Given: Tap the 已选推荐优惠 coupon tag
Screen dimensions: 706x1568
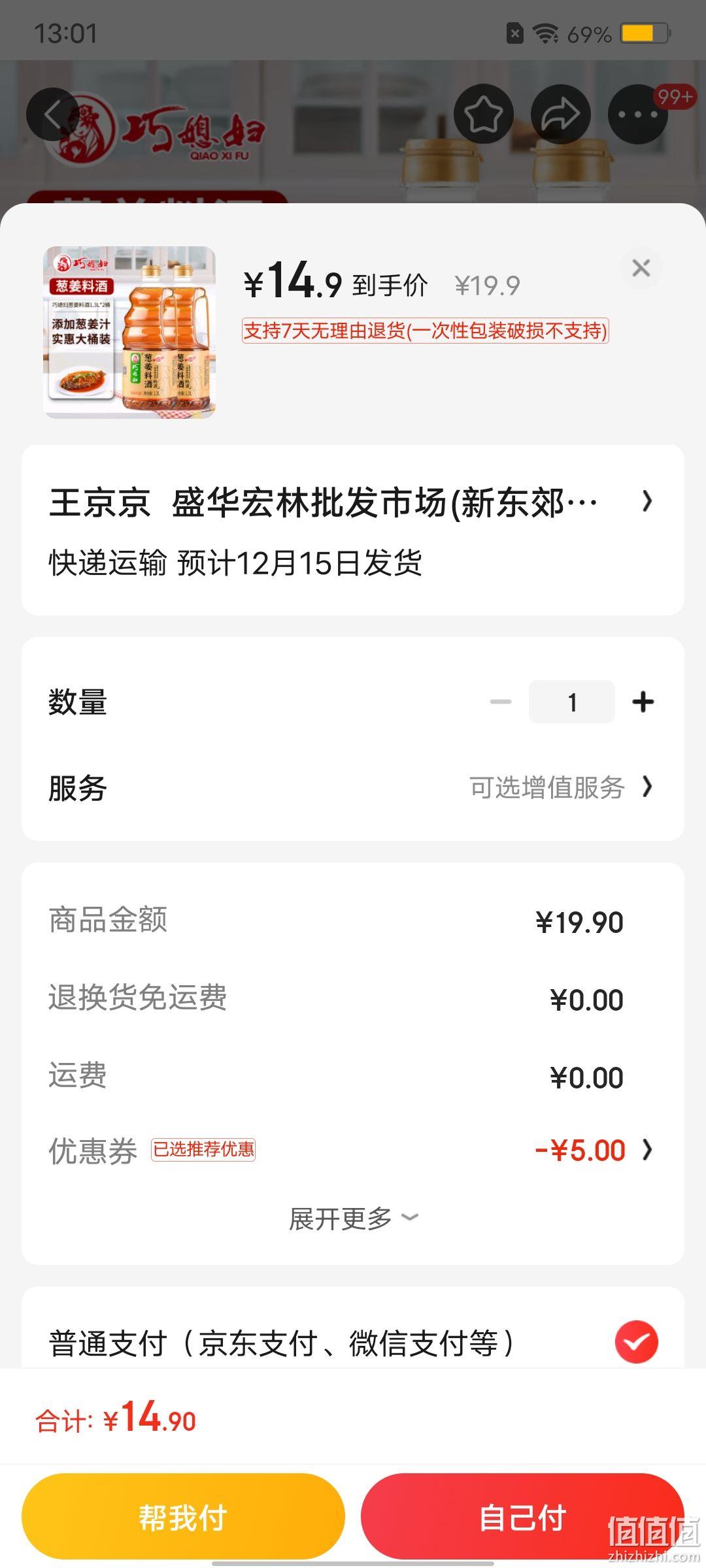Looking at the screenshot, I should coord(203,1149).
